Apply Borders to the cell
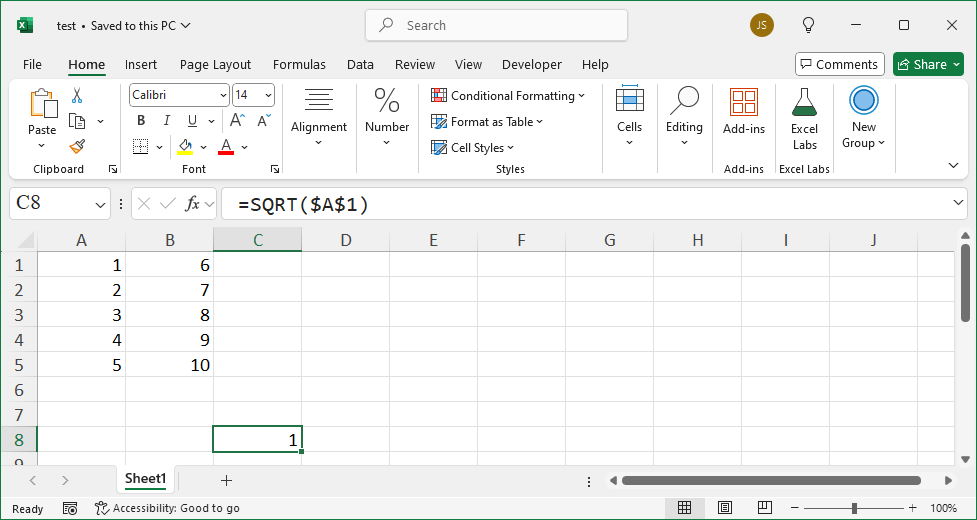This screenshot has height=520, width=977. [141, 147]
